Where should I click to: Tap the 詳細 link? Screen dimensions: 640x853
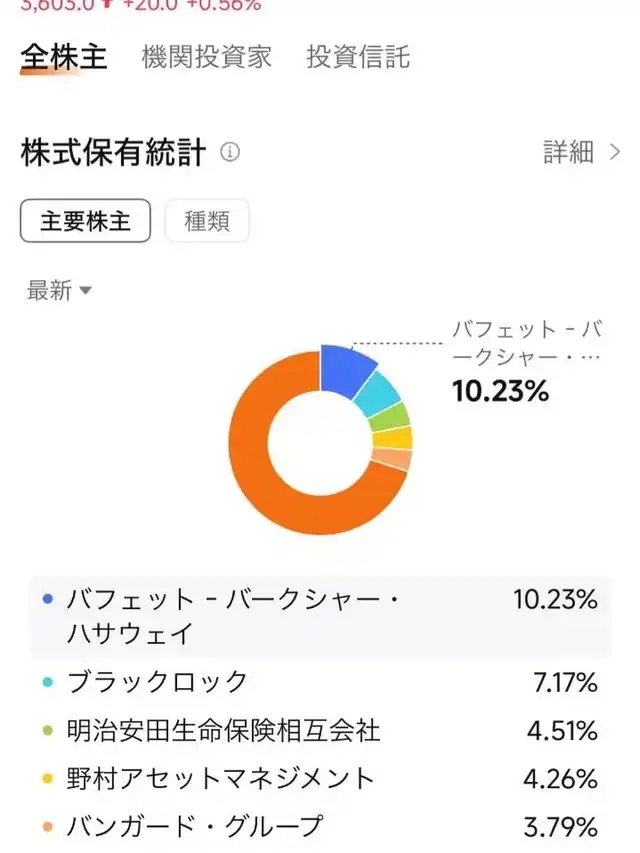568,153
